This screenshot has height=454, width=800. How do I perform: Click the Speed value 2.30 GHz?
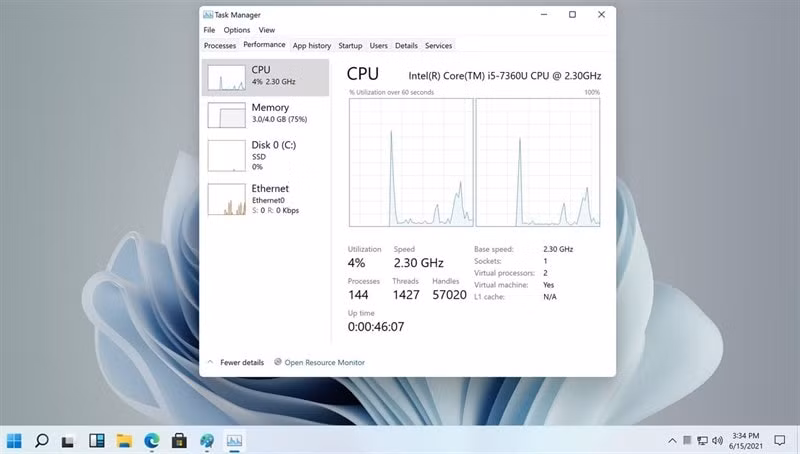pos(418,263)
